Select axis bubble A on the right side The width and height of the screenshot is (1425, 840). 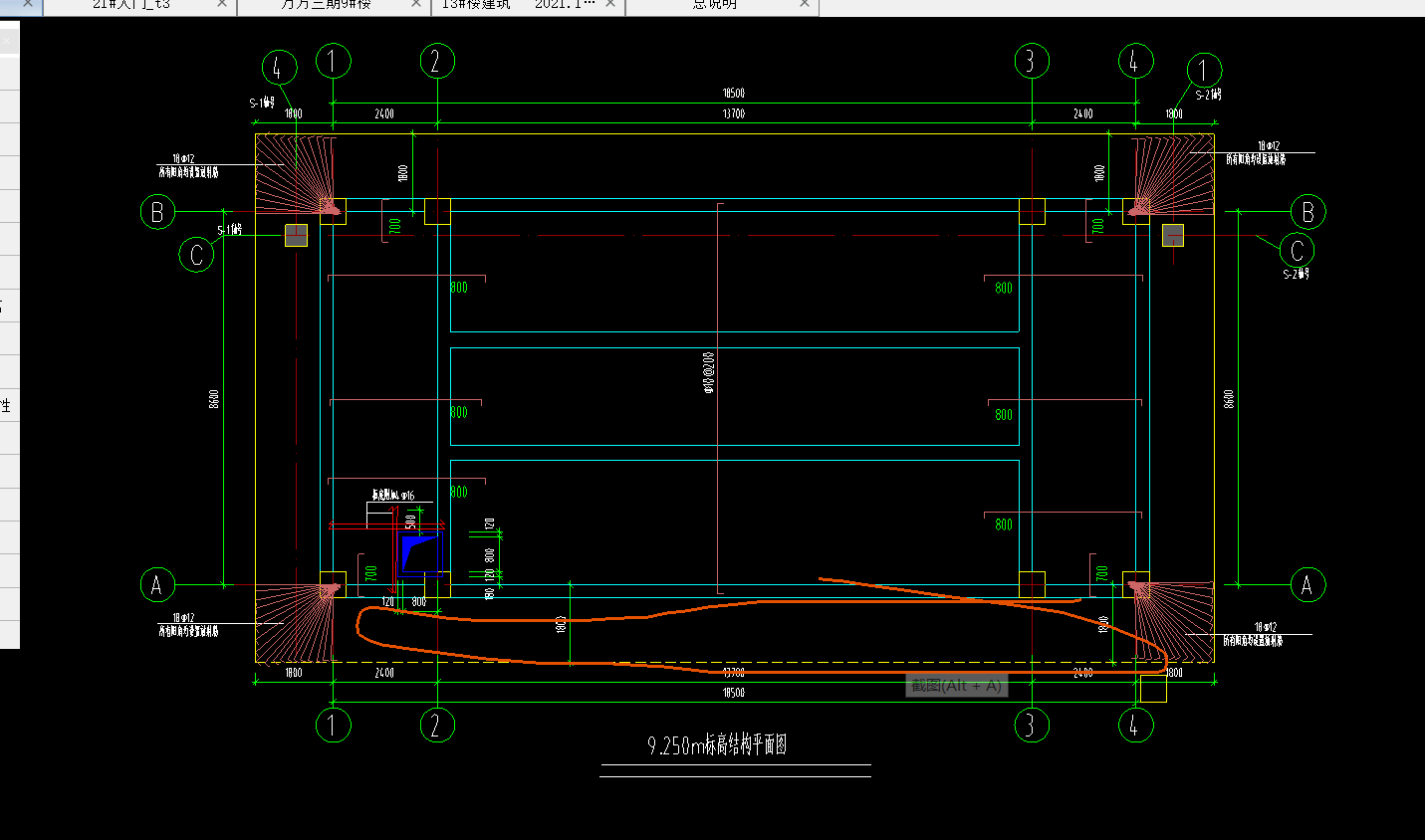1307,585
